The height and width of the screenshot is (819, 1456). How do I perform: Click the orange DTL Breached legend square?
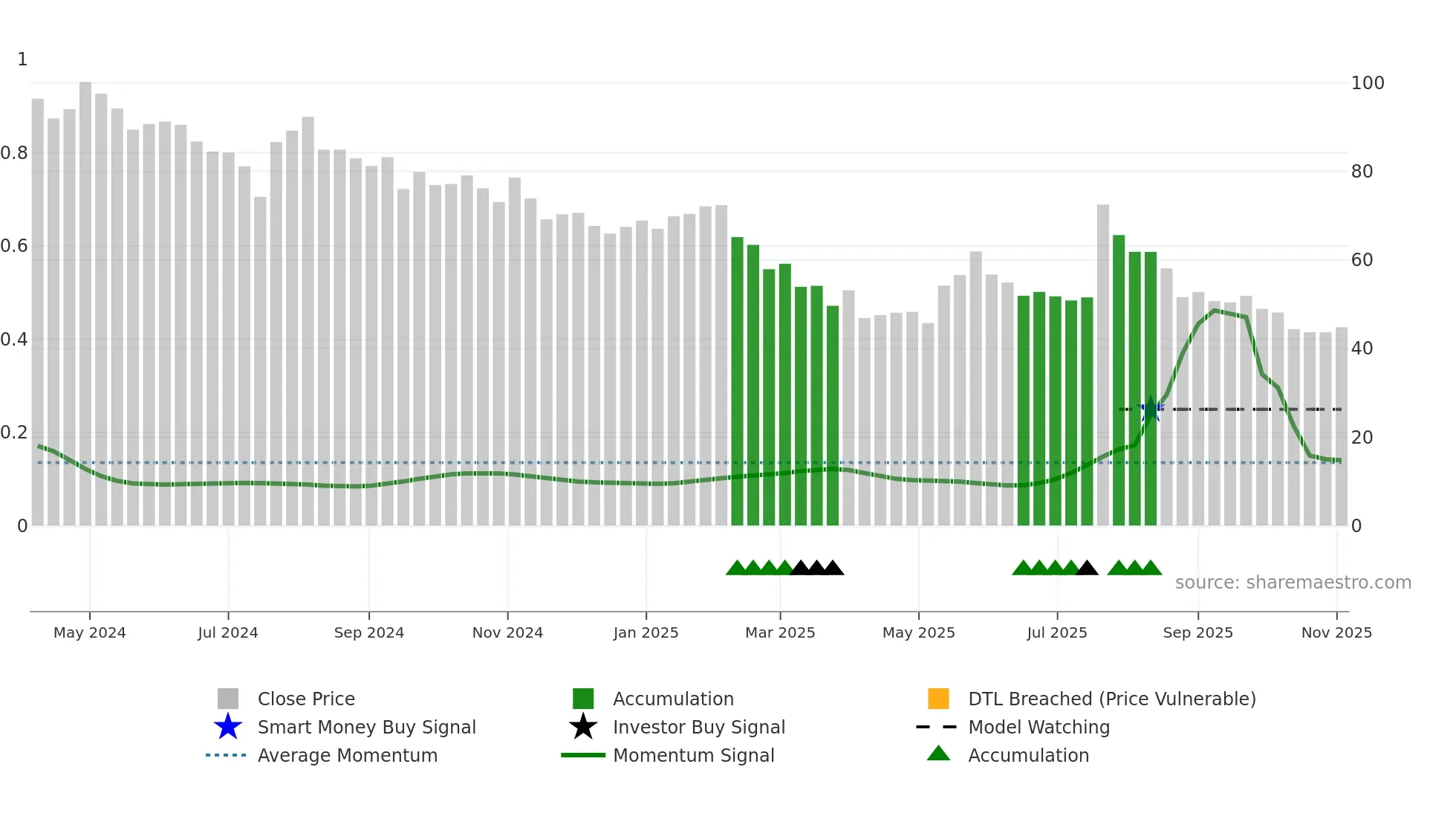pyautogui.click(x=938, y=699)
